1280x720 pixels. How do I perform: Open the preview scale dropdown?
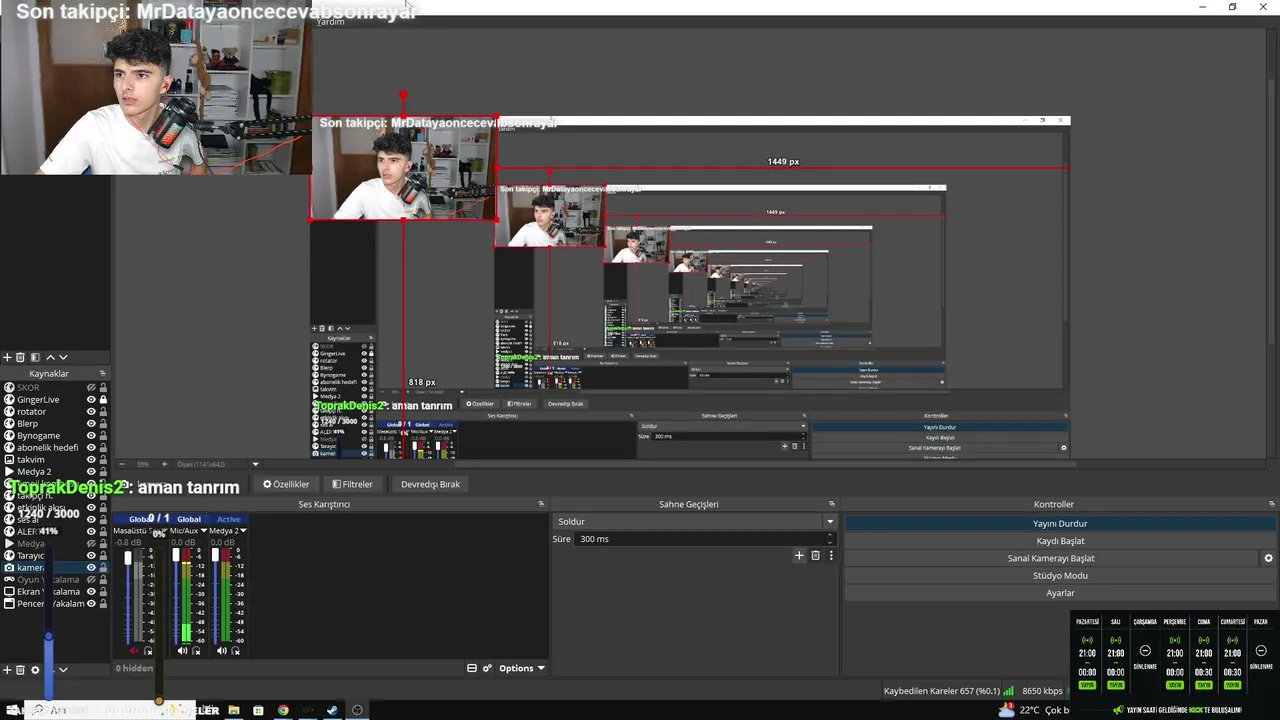(255, 464)
